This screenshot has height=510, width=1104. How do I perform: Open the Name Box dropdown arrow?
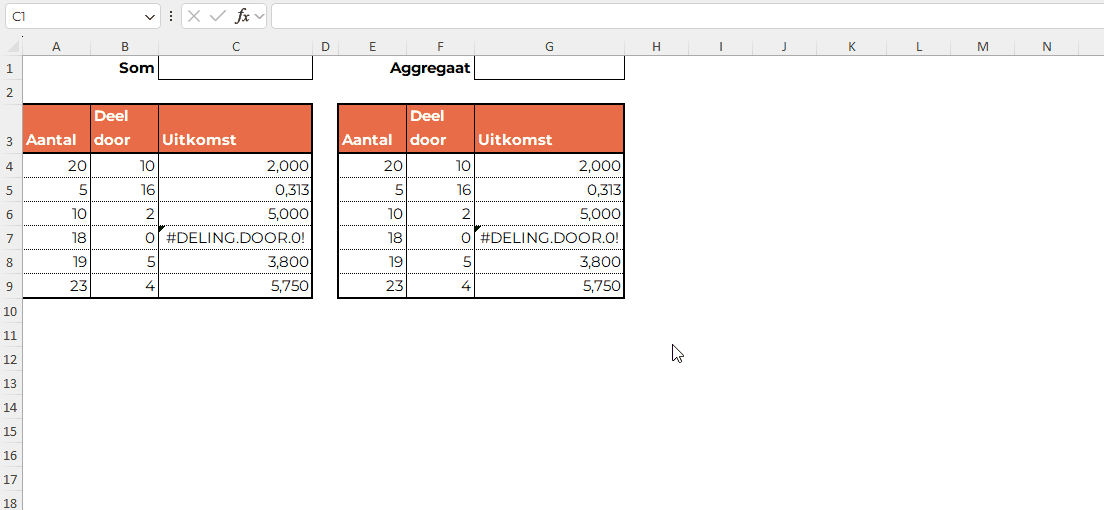click(151, 16)
